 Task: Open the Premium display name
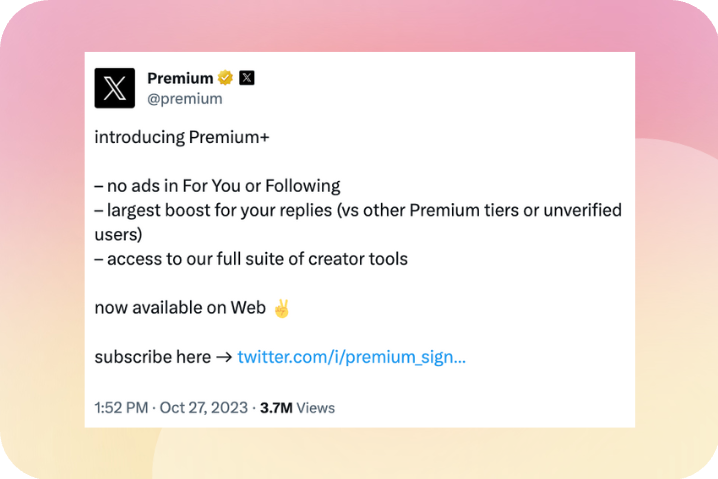(x=180, y=78)
